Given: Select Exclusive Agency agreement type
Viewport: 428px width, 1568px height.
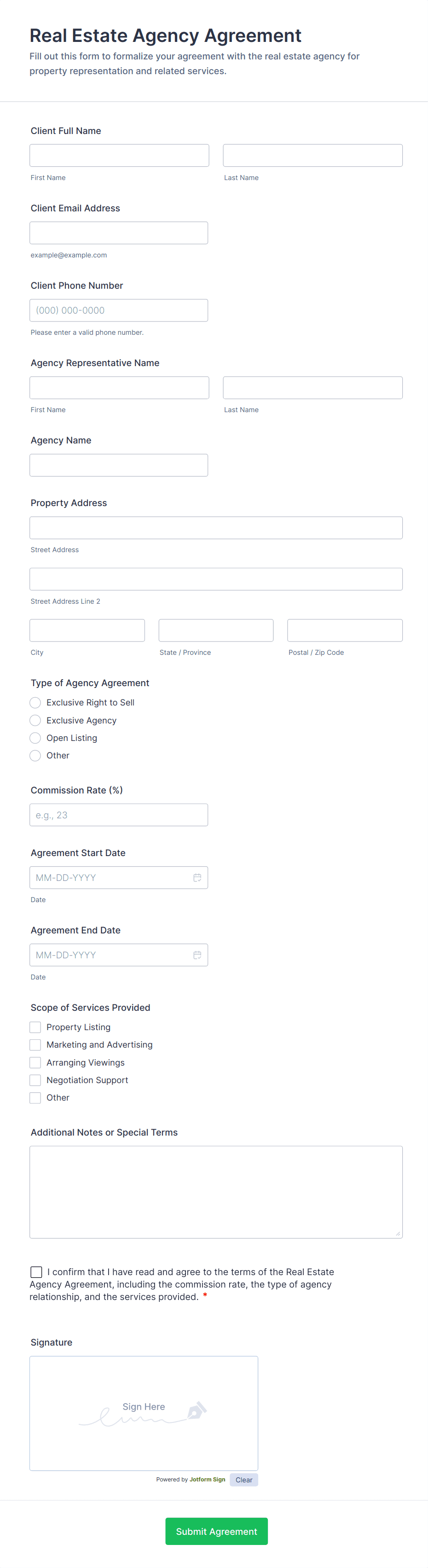Looking at the screenshot, I should click(35, 720).
